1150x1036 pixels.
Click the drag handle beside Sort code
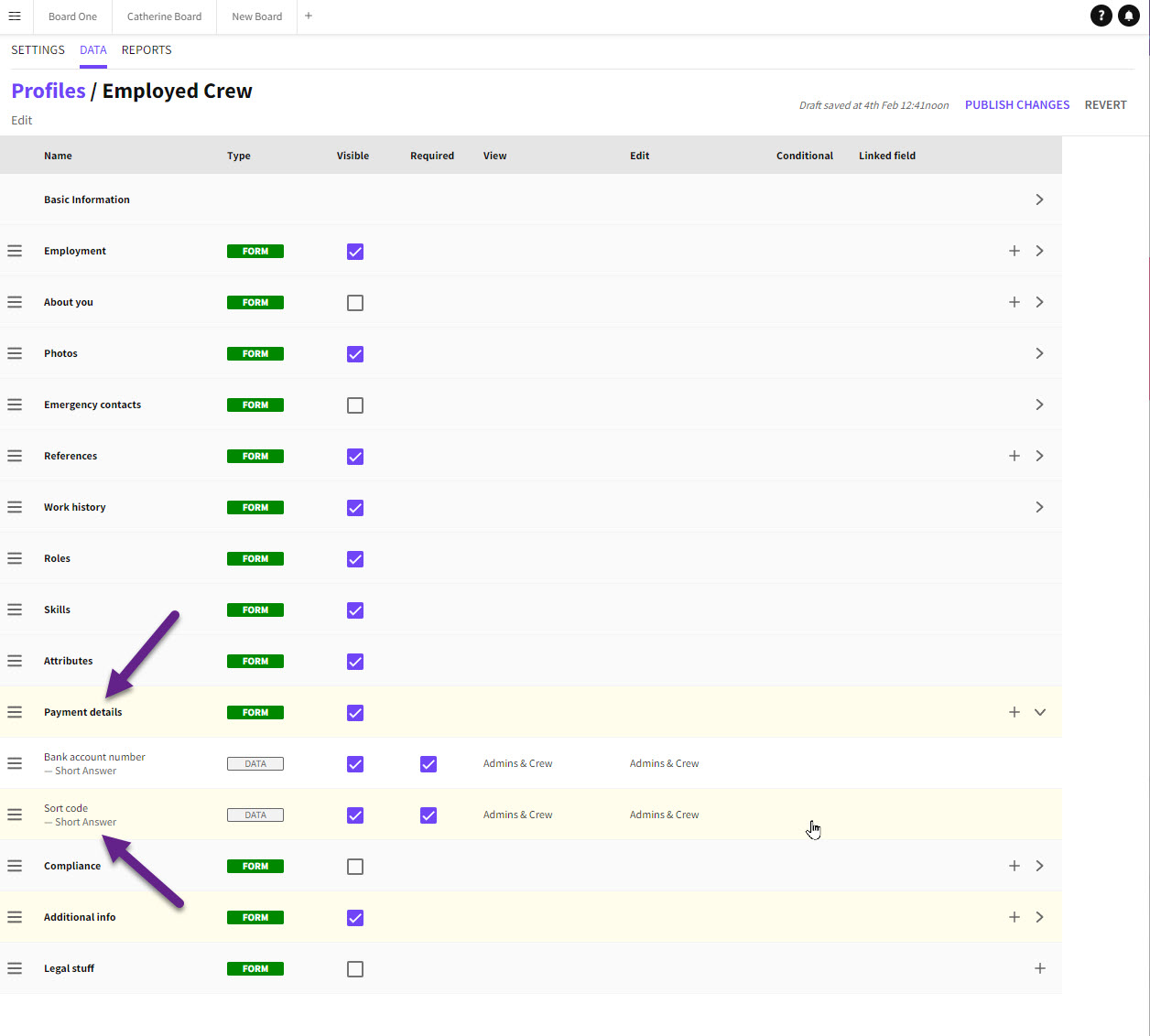(15, 815)
